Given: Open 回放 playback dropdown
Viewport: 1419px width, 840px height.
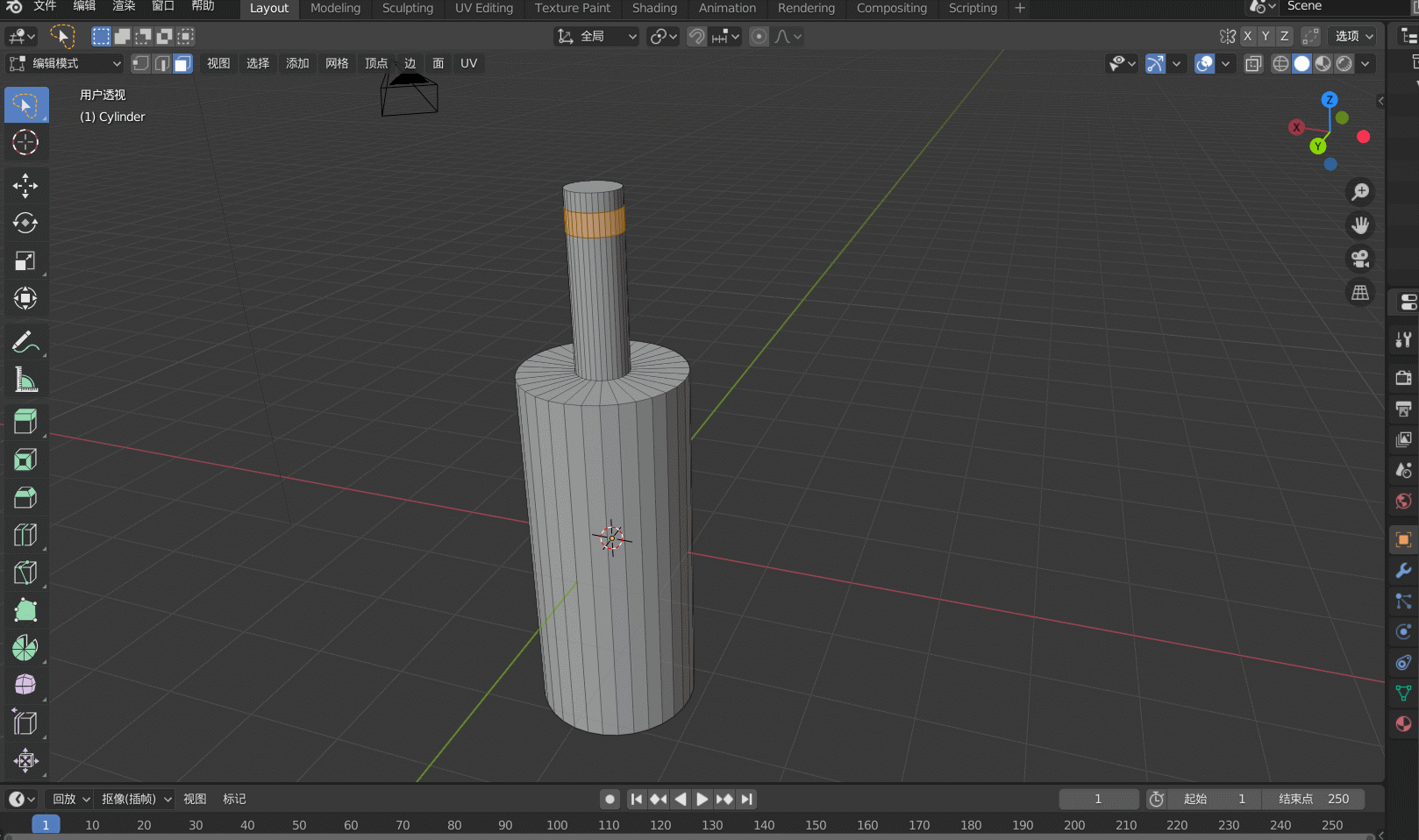Looking at the screenshot, I should pos(70,799).
